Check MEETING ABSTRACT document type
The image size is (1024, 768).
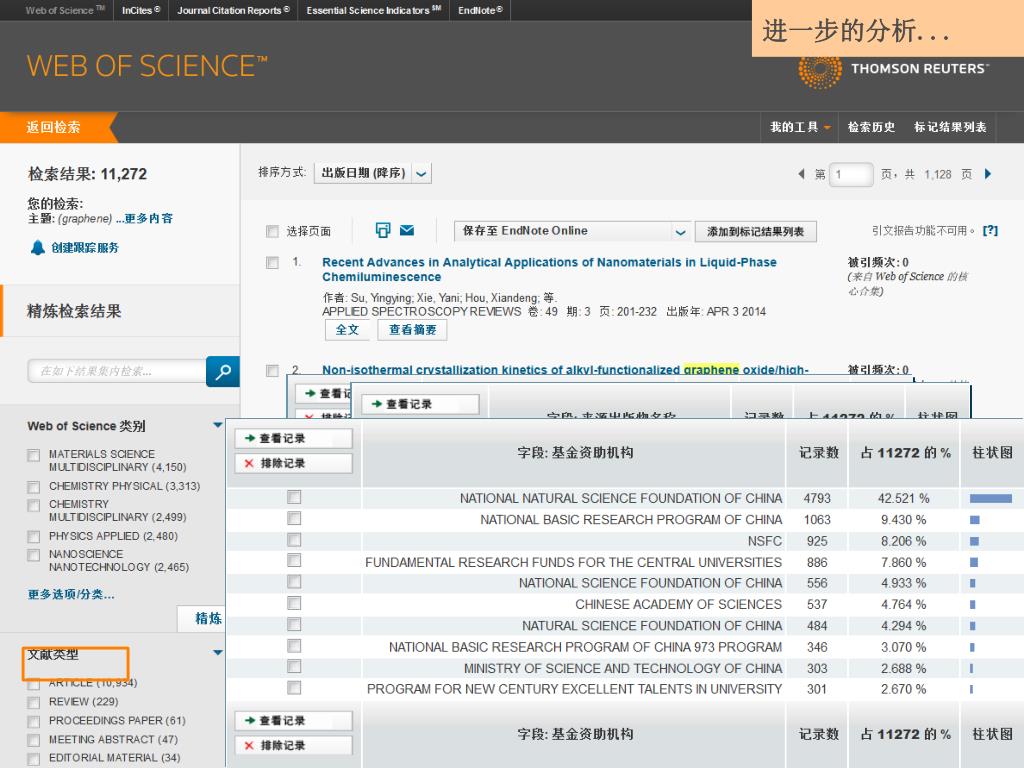coord(33,741)
